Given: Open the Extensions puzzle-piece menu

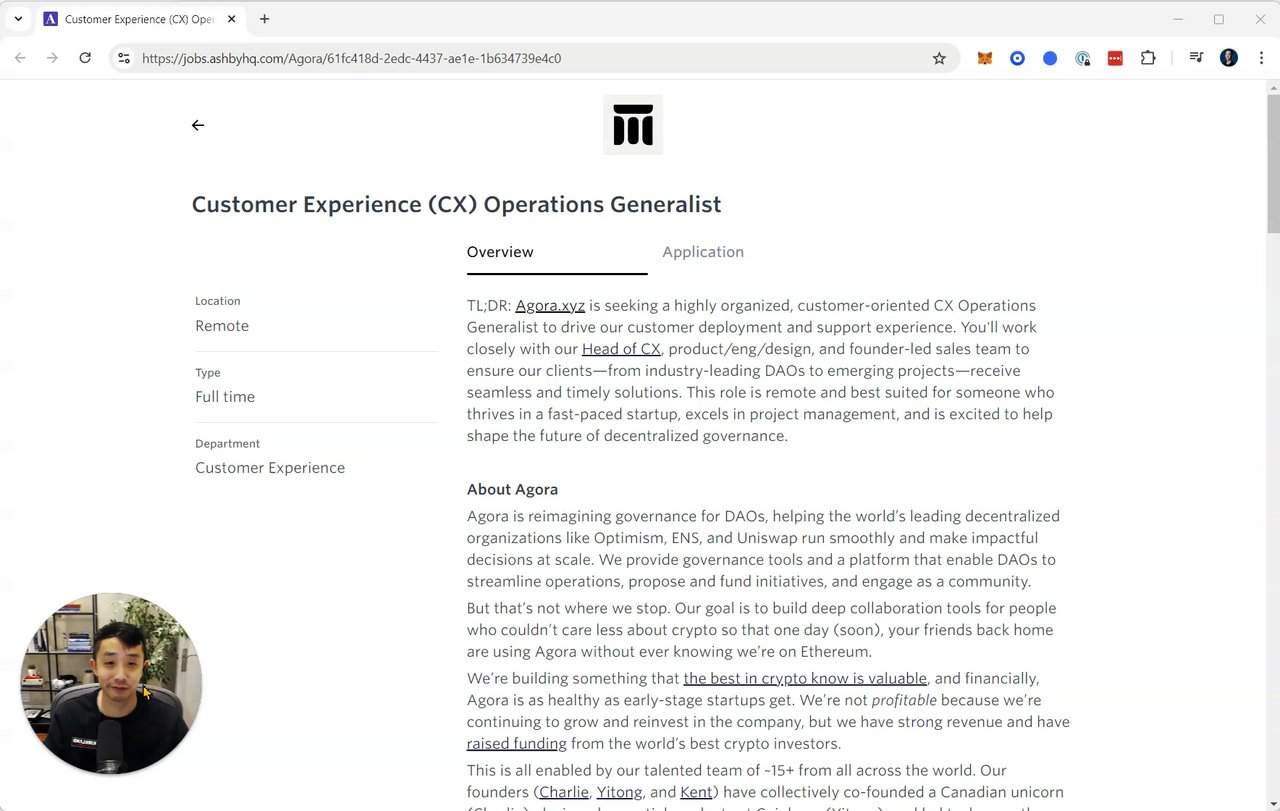Looking at the screenshot, I should click(x=1148, y=58).
